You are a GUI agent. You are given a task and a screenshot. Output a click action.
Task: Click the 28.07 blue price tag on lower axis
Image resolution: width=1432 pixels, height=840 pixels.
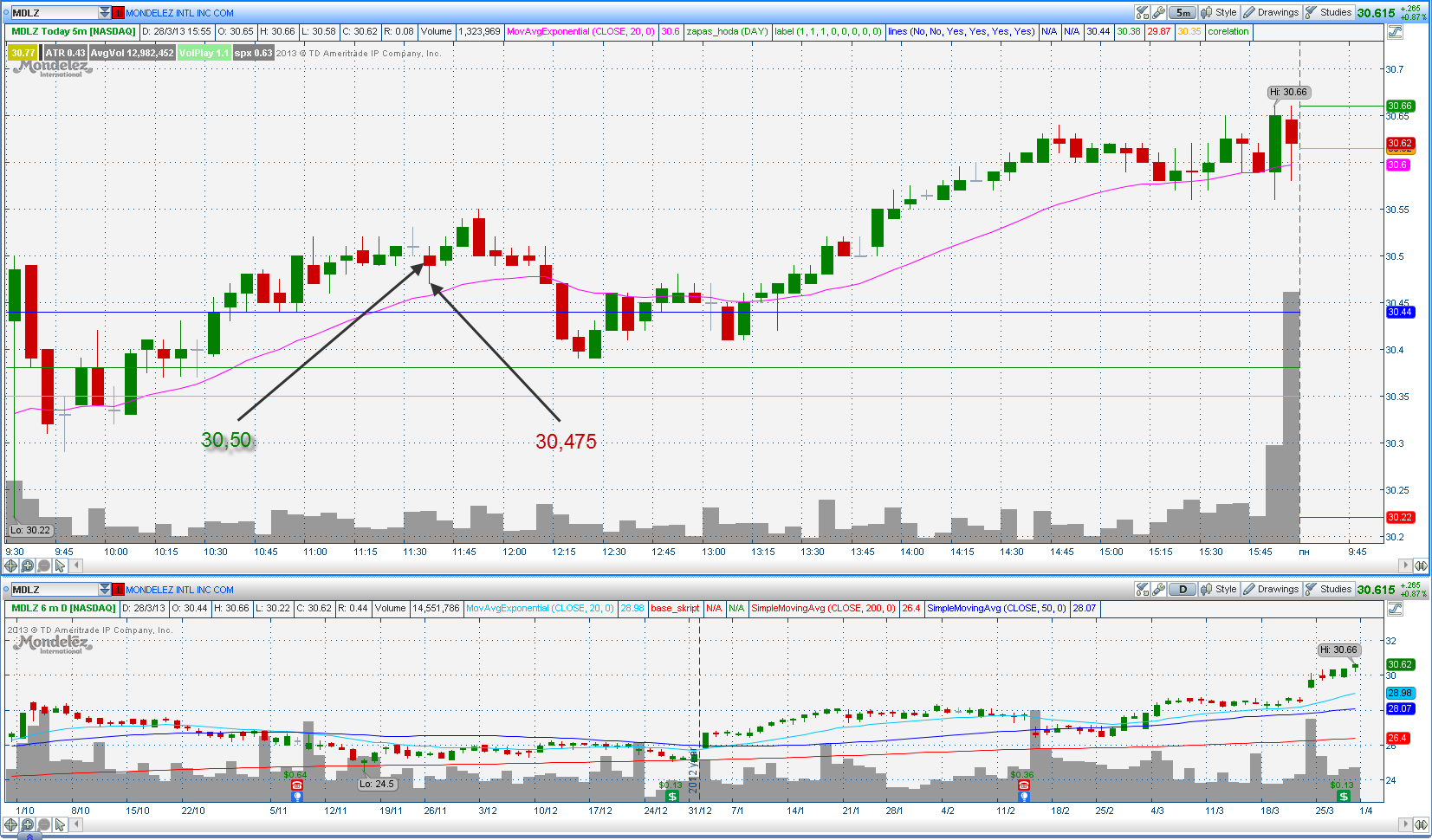(1400, 708)
